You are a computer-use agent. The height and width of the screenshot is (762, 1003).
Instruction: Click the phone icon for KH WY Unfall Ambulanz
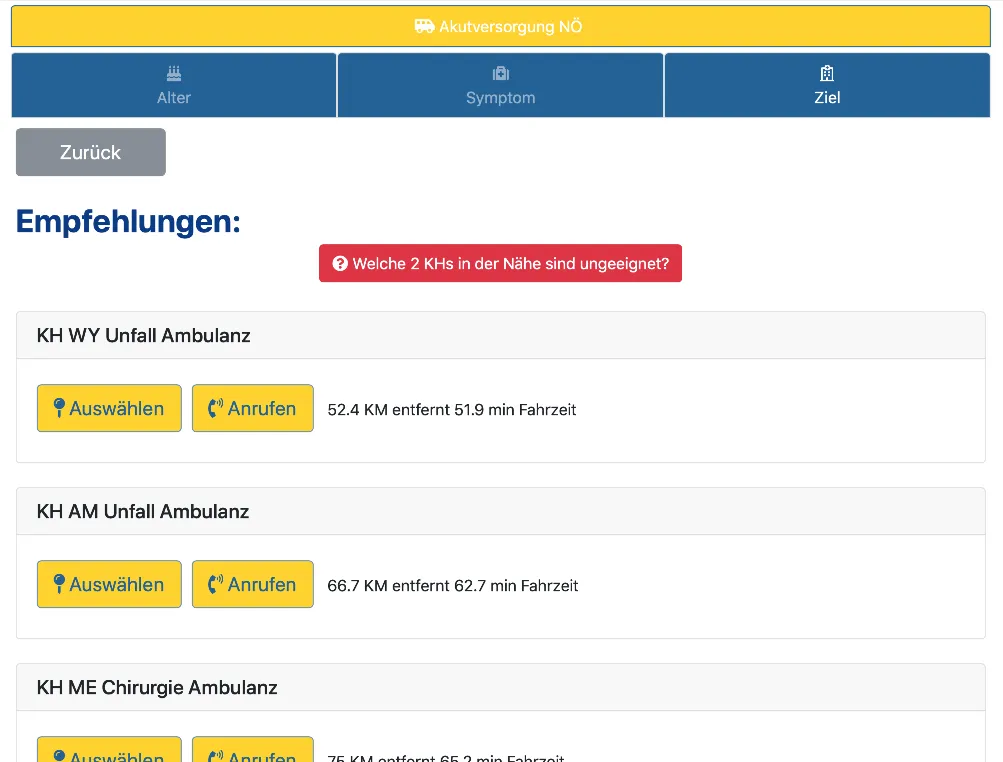(x=215, y=409)
